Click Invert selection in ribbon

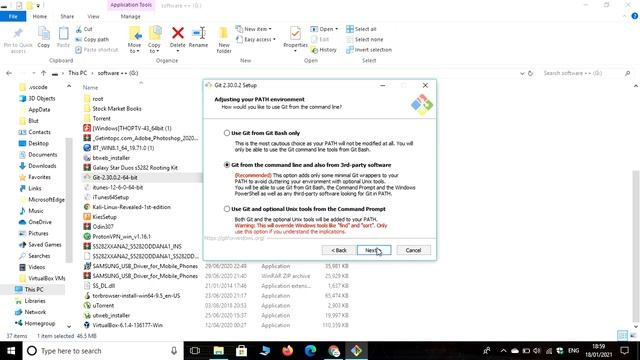[x=369, y=50]
